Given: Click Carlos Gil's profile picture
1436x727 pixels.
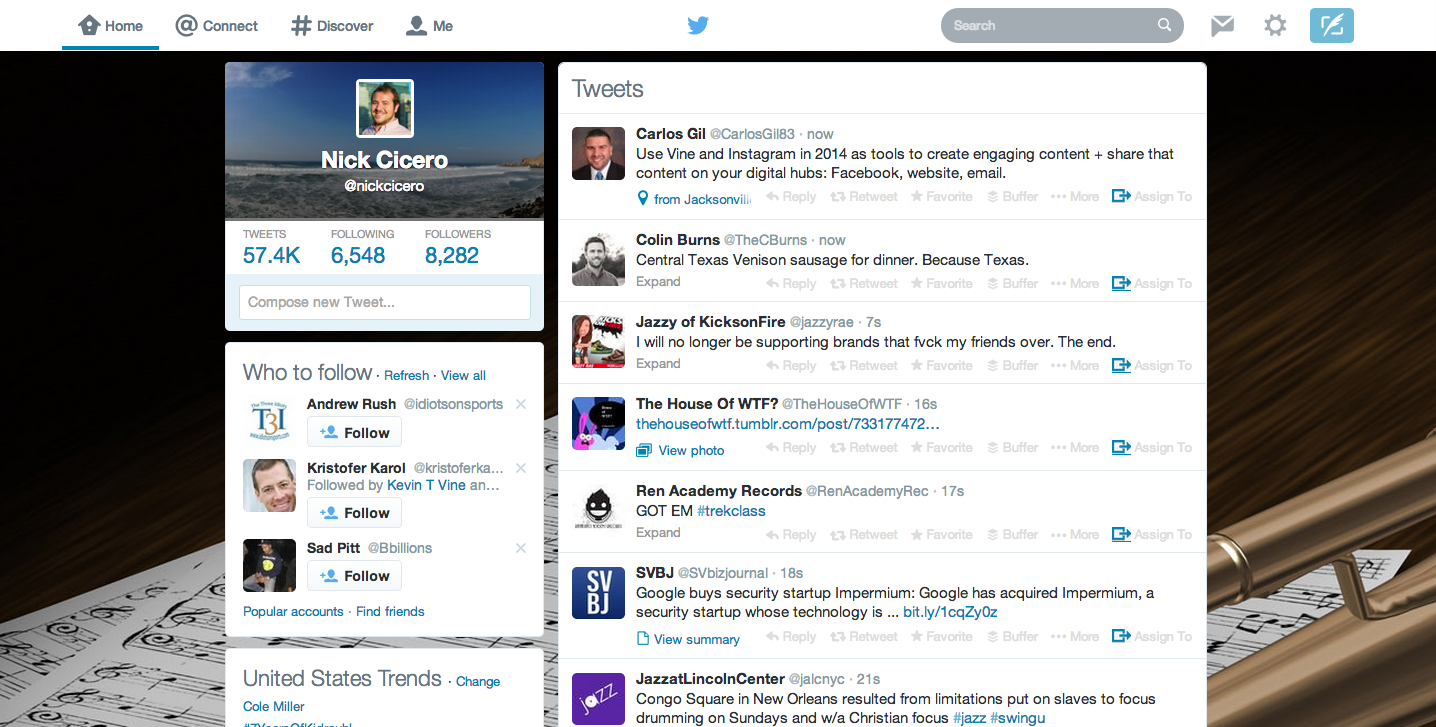Looking at the screenshot, I should (x=598, y=154).
